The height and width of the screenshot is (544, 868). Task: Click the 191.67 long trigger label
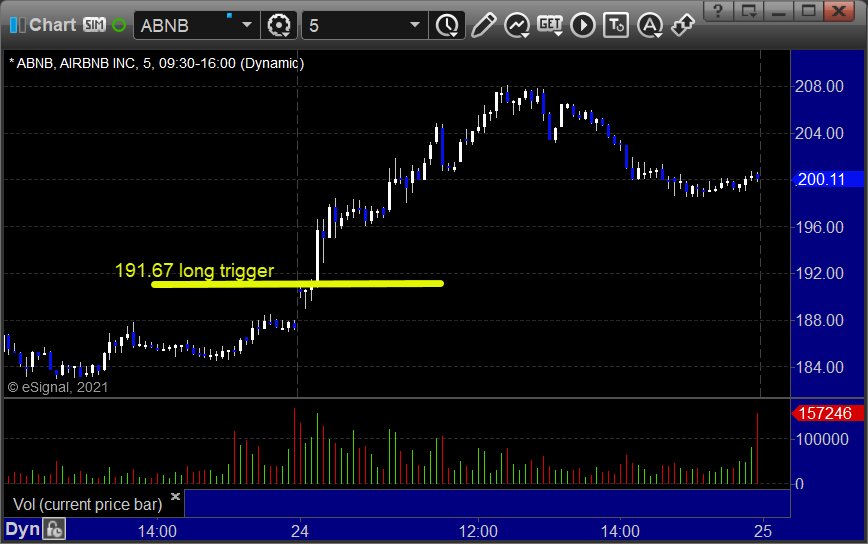coord(194,271)
